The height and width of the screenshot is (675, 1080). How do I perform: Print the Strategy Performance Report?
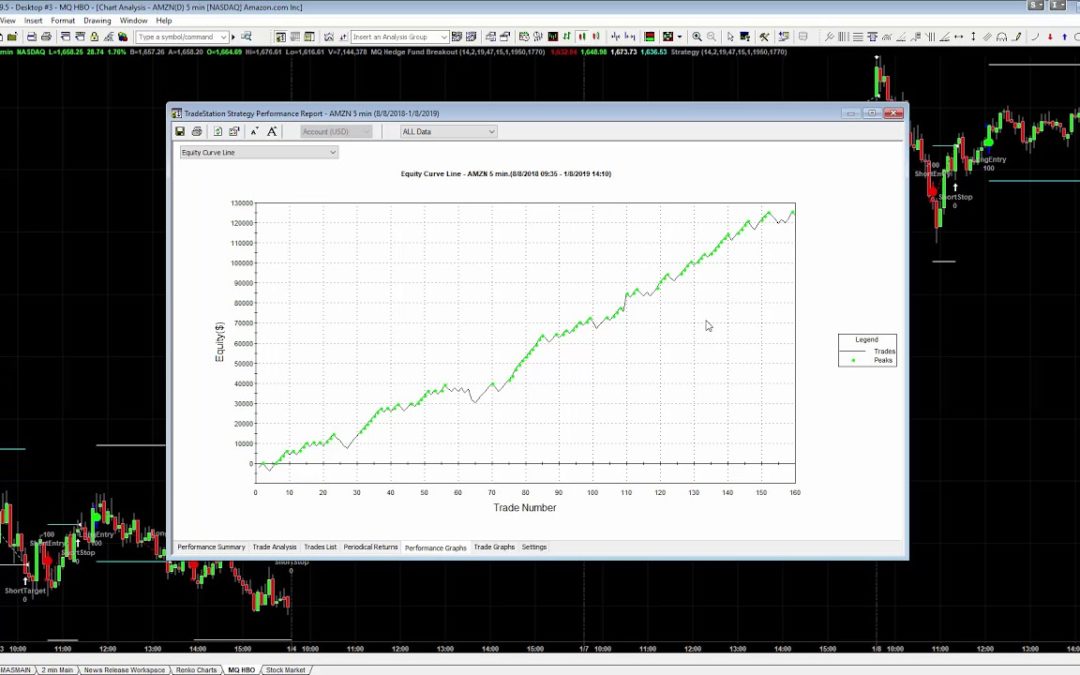[196, 131]
